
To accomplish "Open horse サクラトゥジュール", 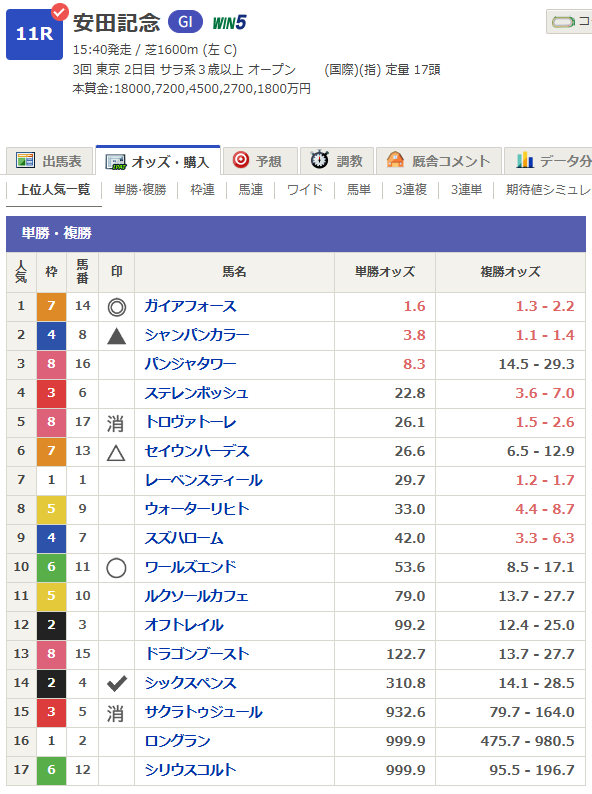I will tap(204, 712).
